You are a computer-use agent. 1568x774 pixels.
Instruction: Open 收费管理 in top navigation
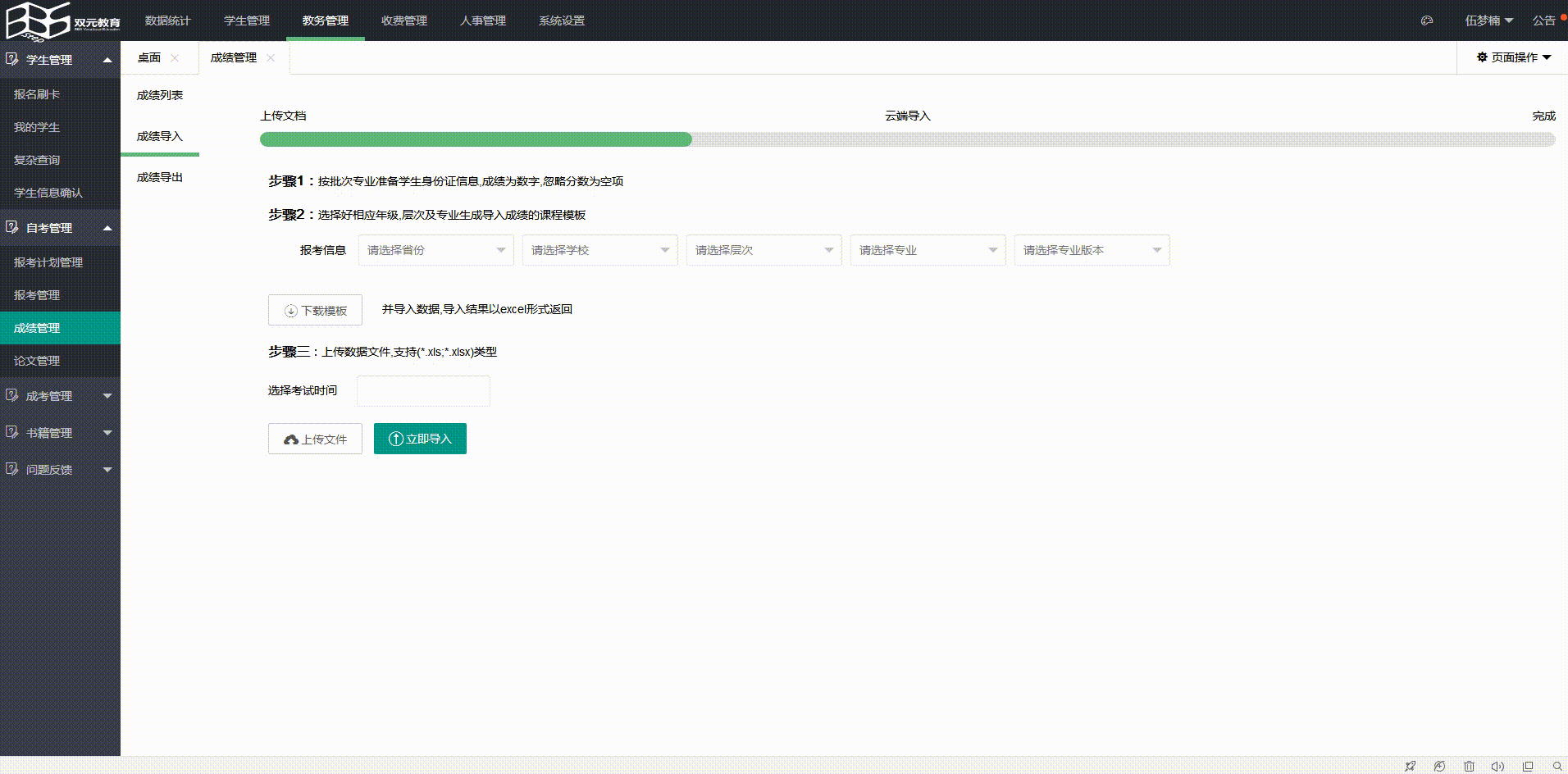point(403,20)
